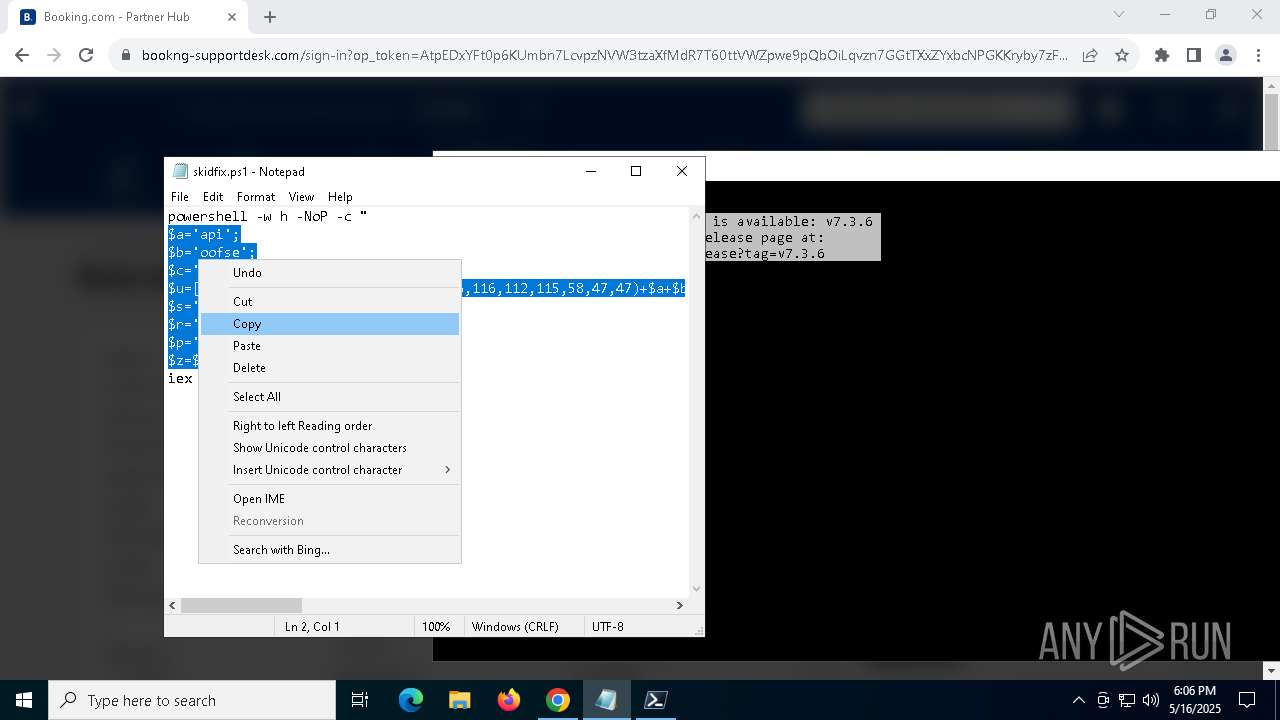The image size is (1280, 720).
Task: Choose Undo in the context menu
Action: point(330,273)
